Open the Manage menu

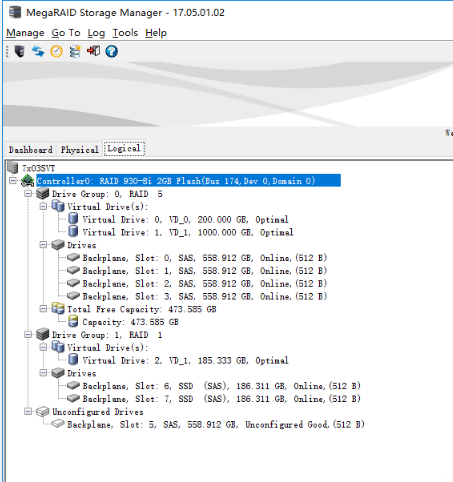coord(25,33)
